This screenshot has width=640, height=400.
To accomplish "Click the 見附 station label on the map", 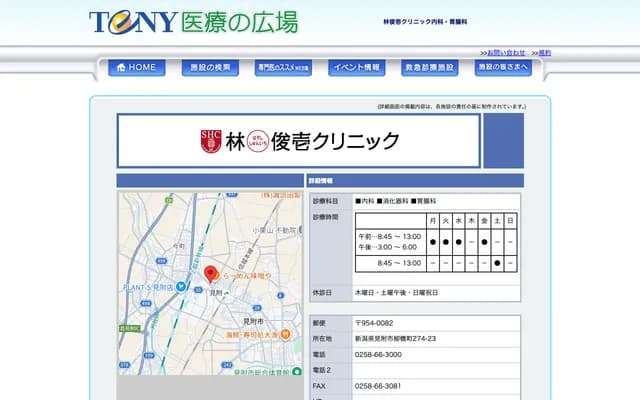I will click(216, 293).
